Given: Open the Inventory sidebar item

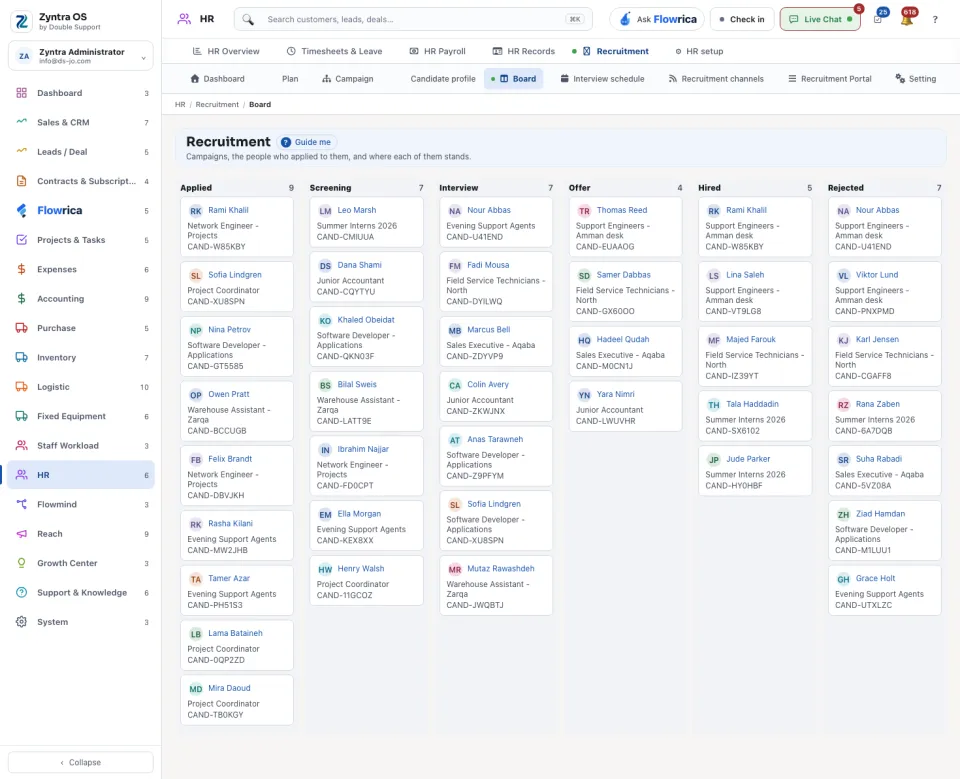Looking at the screenshot, I should (81, 358).
